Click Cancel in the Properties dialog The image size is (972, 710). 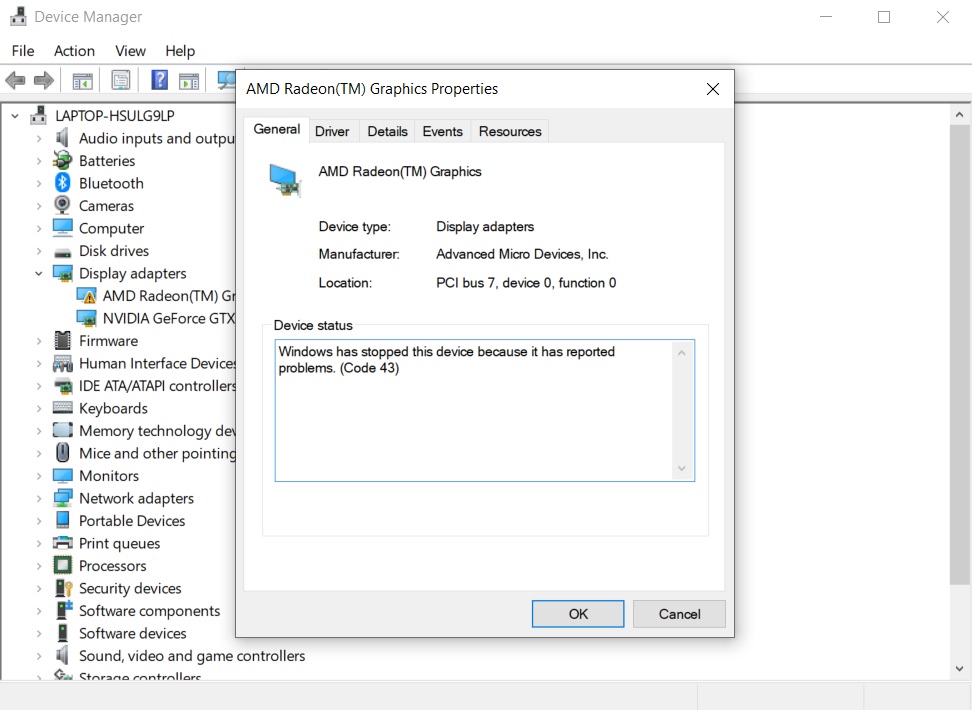click(679, 614)
